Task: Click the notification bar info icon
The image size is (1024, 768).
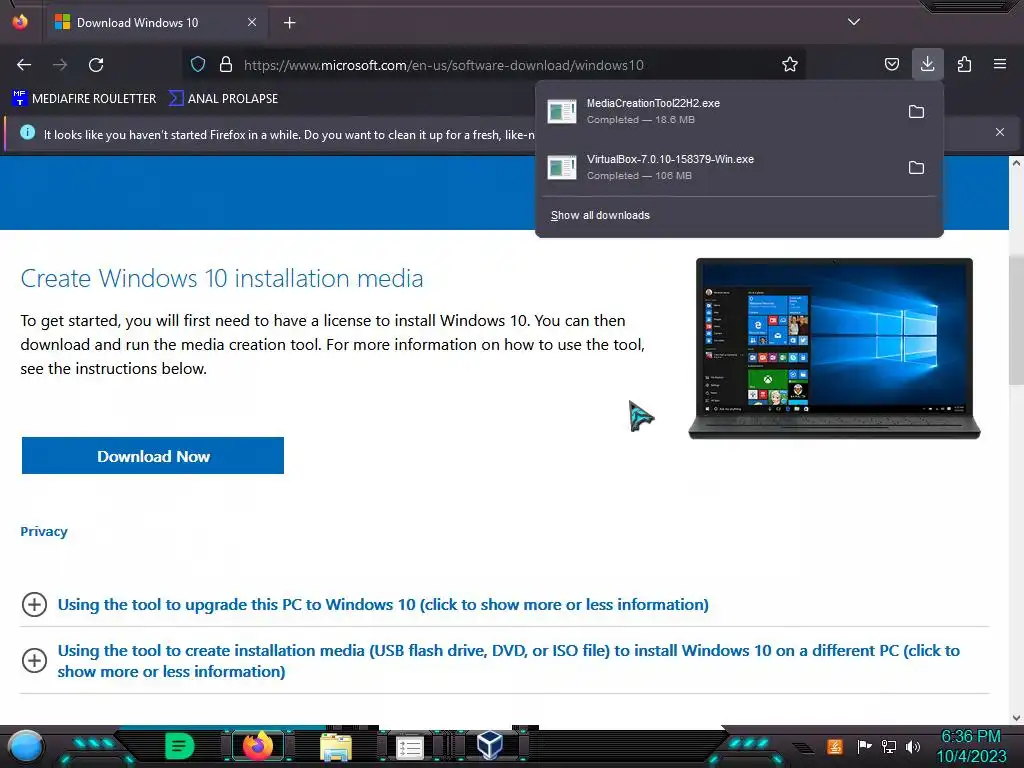Action: (27, 133)
